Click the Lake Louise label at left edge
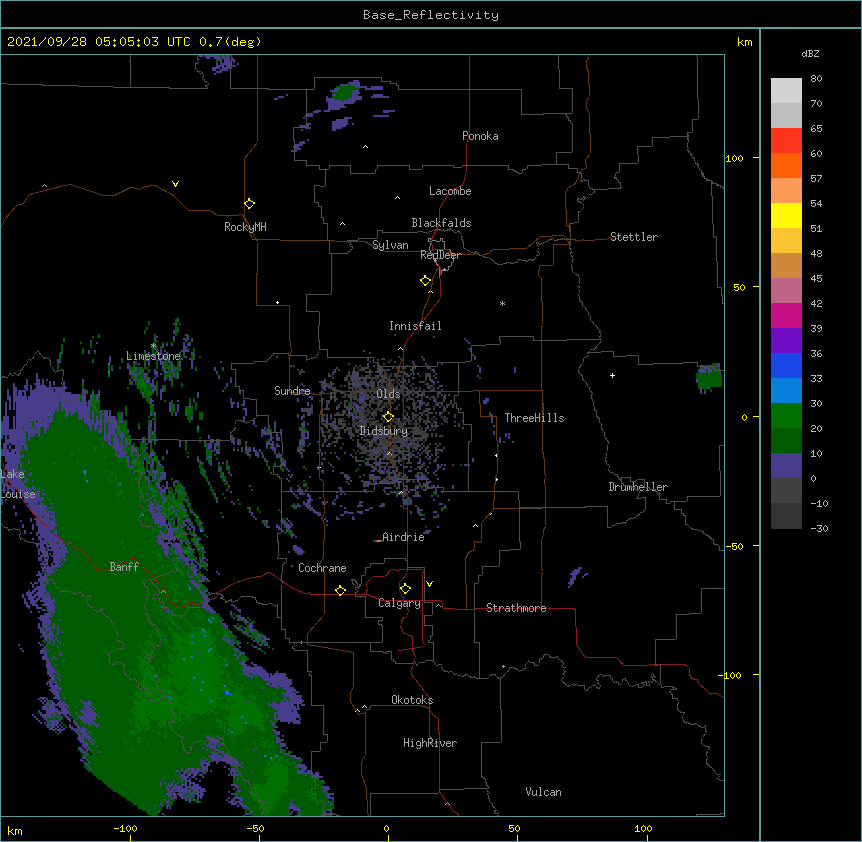This screenshot has width=862, height=842. click(x=18, y=484)
